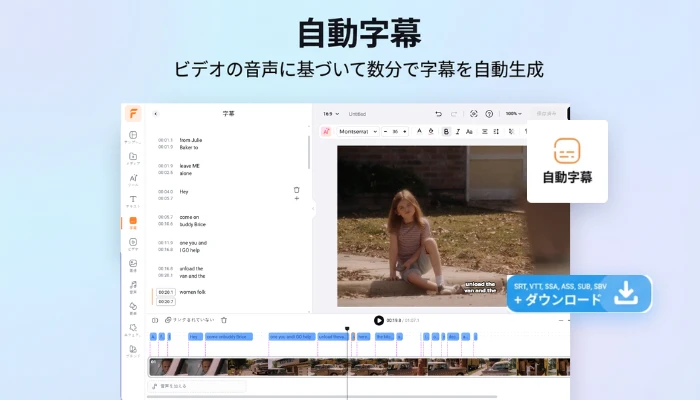This screenshot has height=400, width=700.
Task: Go back from the subtitle panel
Action: pos(155,114)
